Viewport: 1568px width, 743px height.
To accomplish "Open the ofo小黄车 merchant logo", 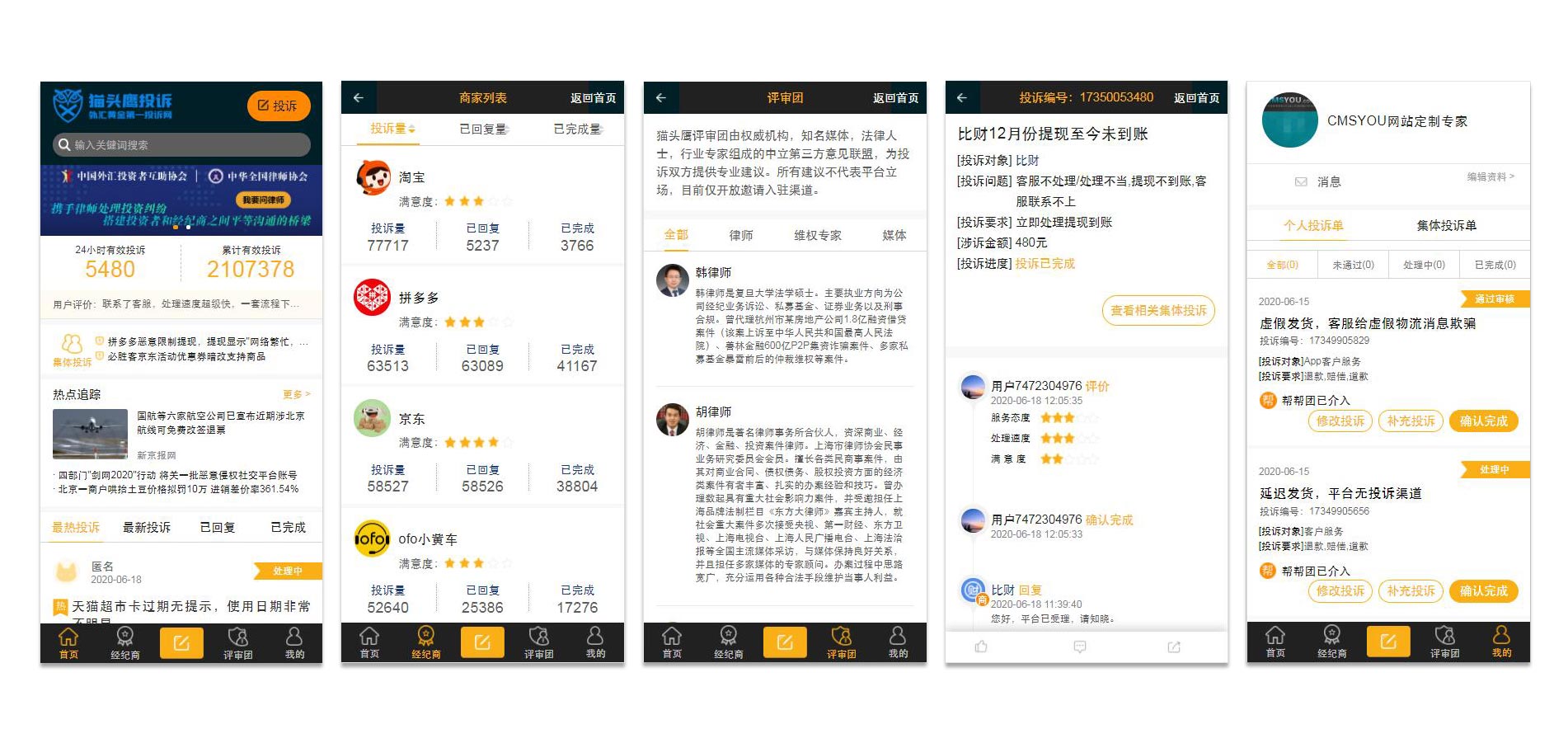I will (373, 539).
